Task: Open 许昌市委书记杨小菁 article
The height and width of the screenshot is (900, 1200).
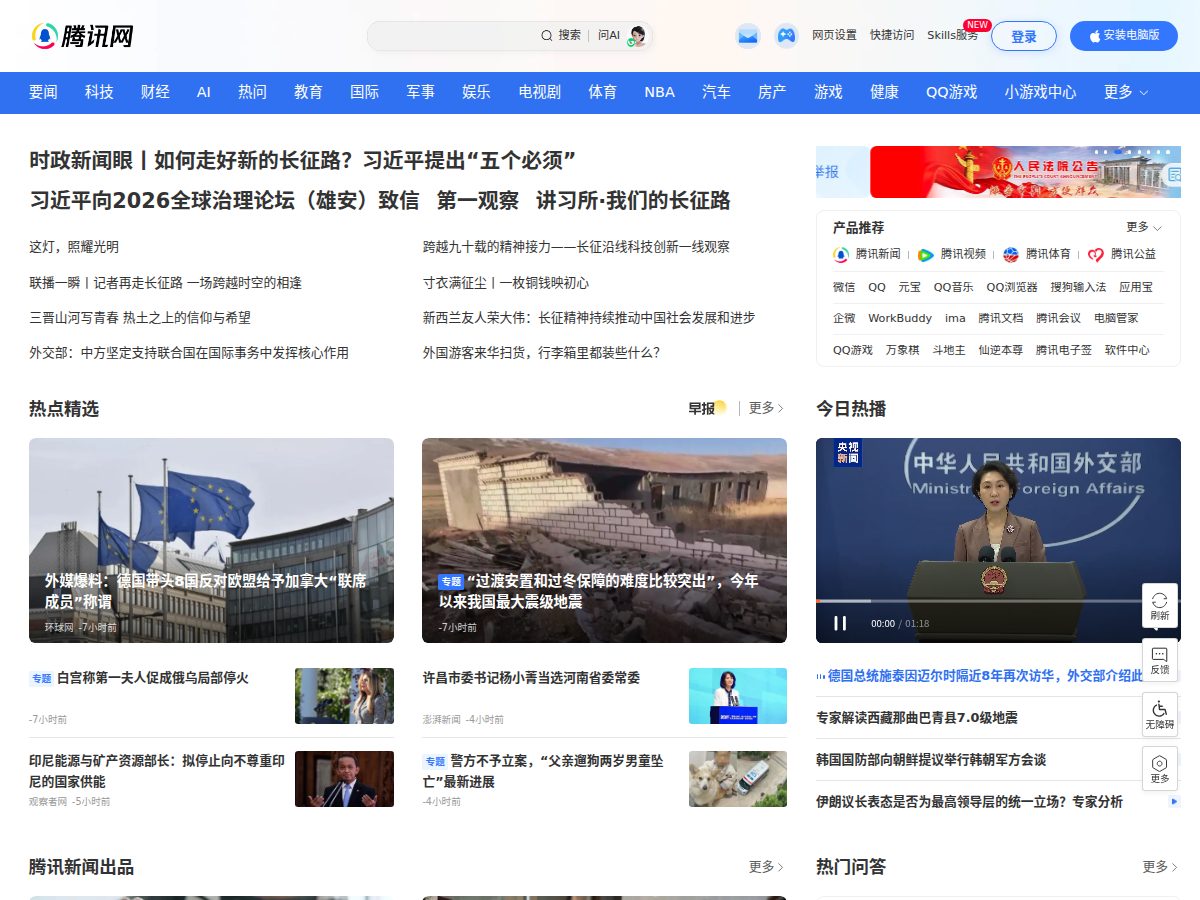Action: (531, 678)
